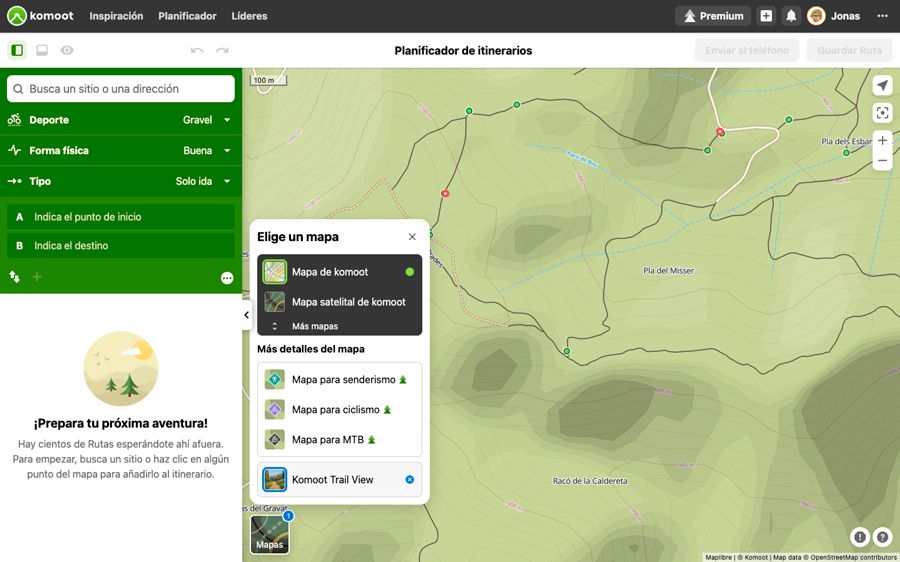Select Mapa de komoot
This screenshot has height=562, width=900.
(x=339, y=272)
